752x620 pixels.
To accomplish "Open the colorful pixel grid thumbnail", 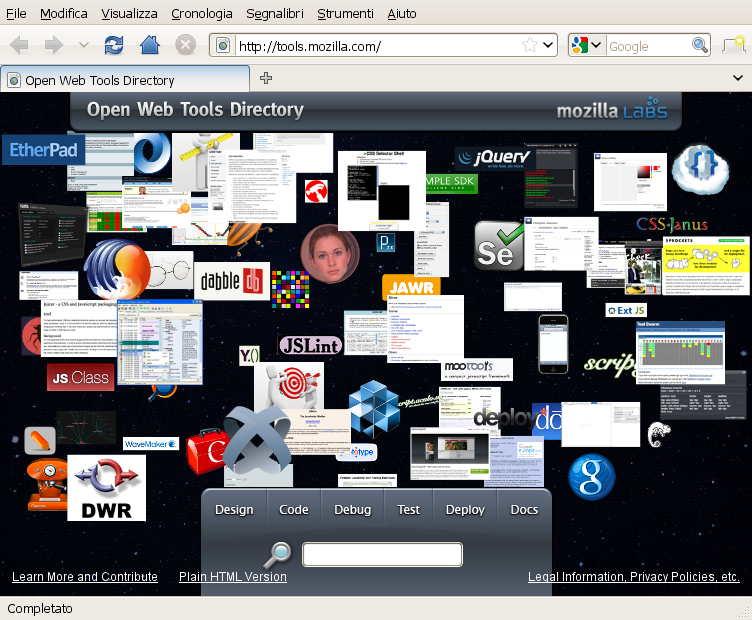I will coord(290,289).
